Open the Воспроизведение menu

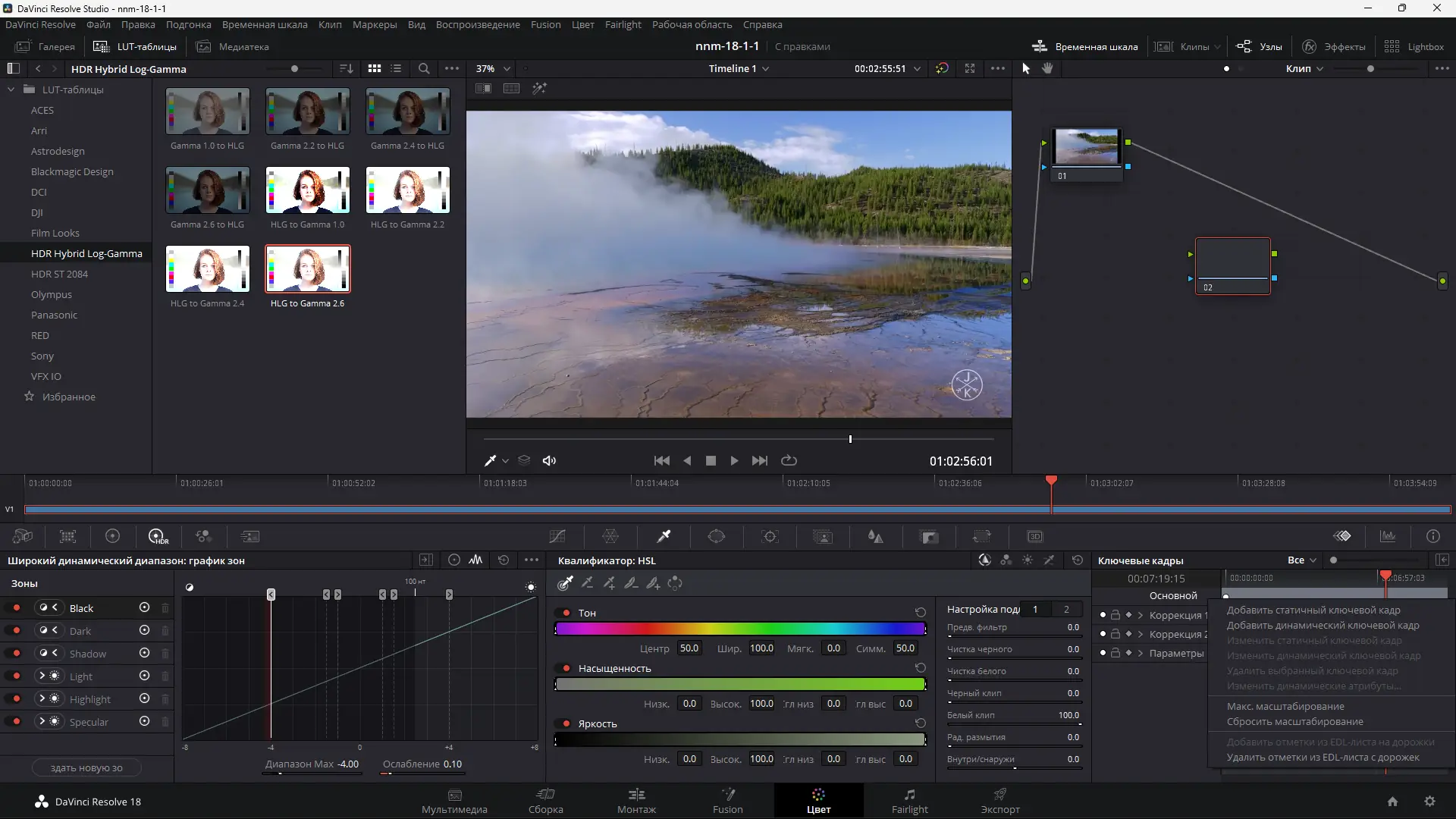(x=478, y=25)
